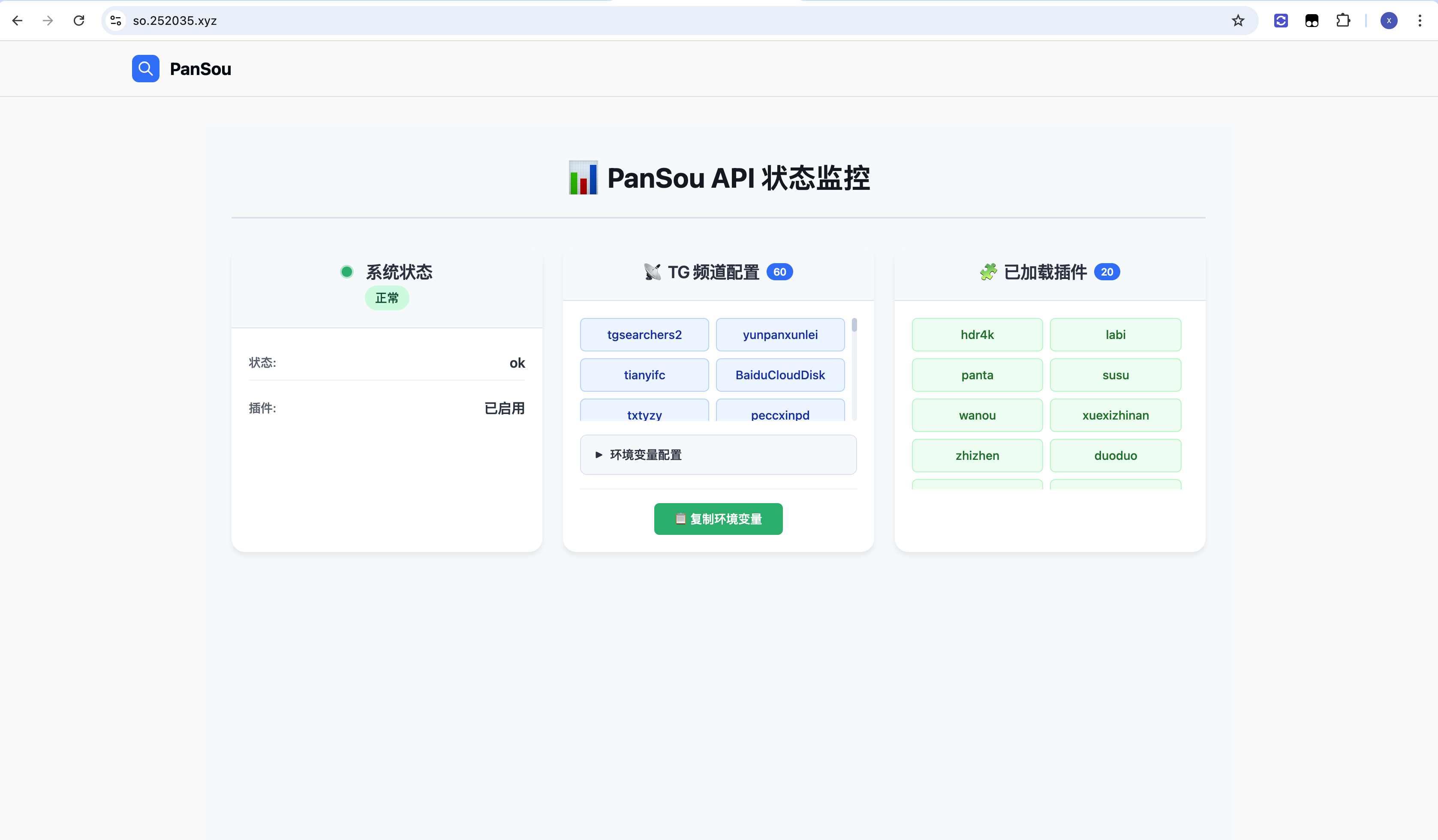Screen dimensions: 1438x840
Task: Select the tgsearchers2 channel tag
Action: point(644,335)
